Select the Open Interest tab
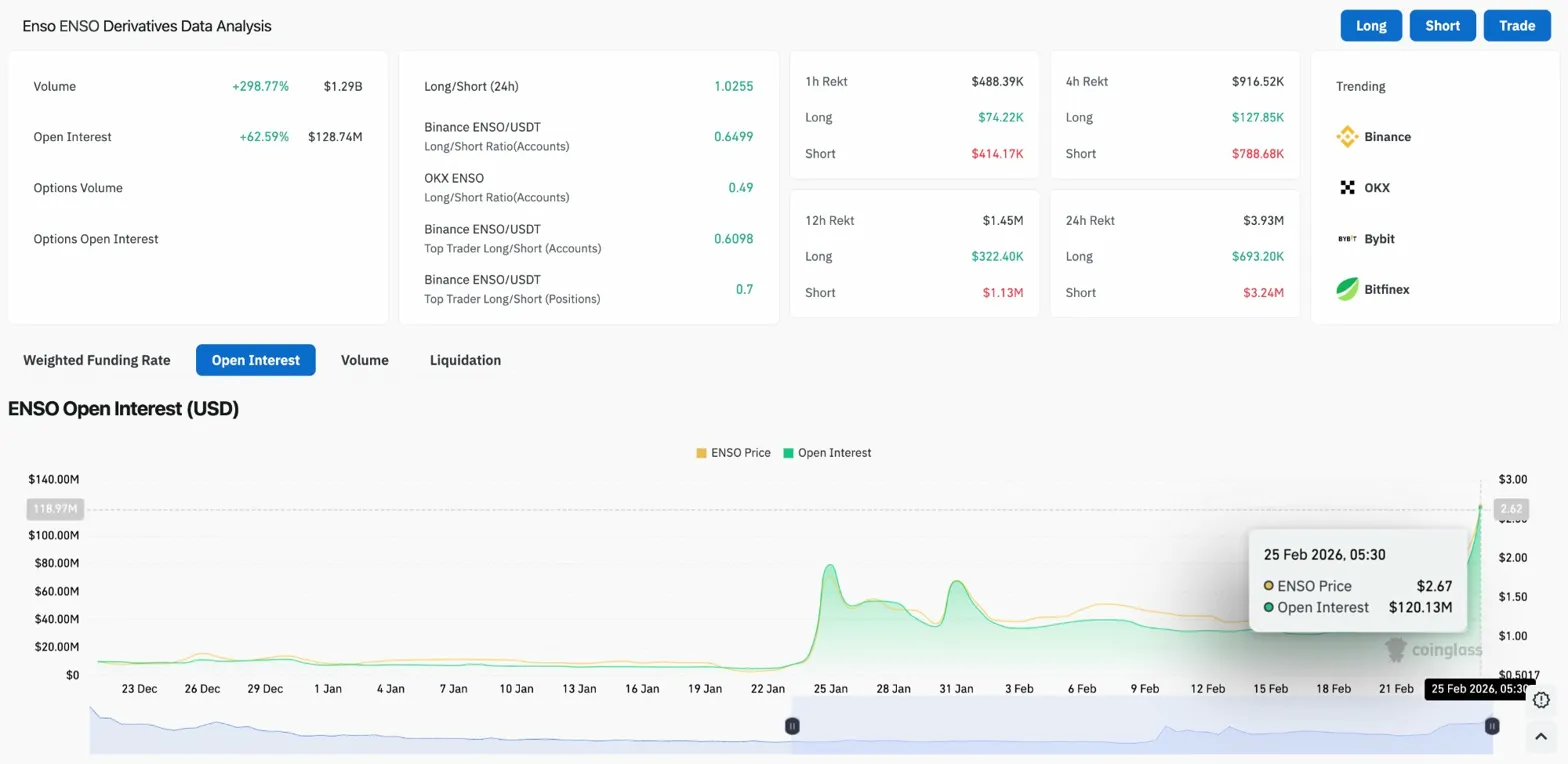1568x764 pixels. click(255, 360)
